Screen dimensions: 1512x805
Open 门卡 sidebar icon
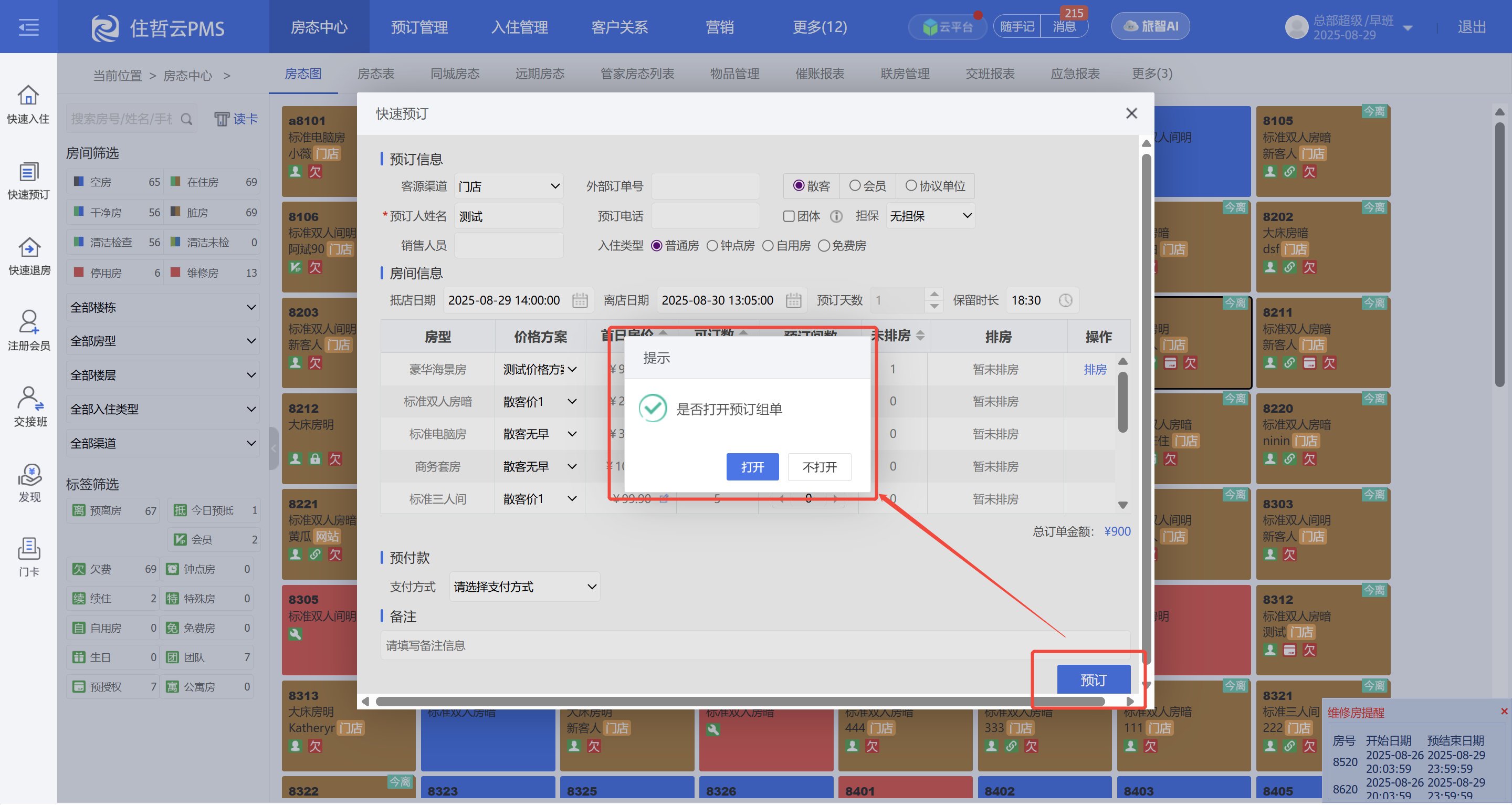(29, 557)
